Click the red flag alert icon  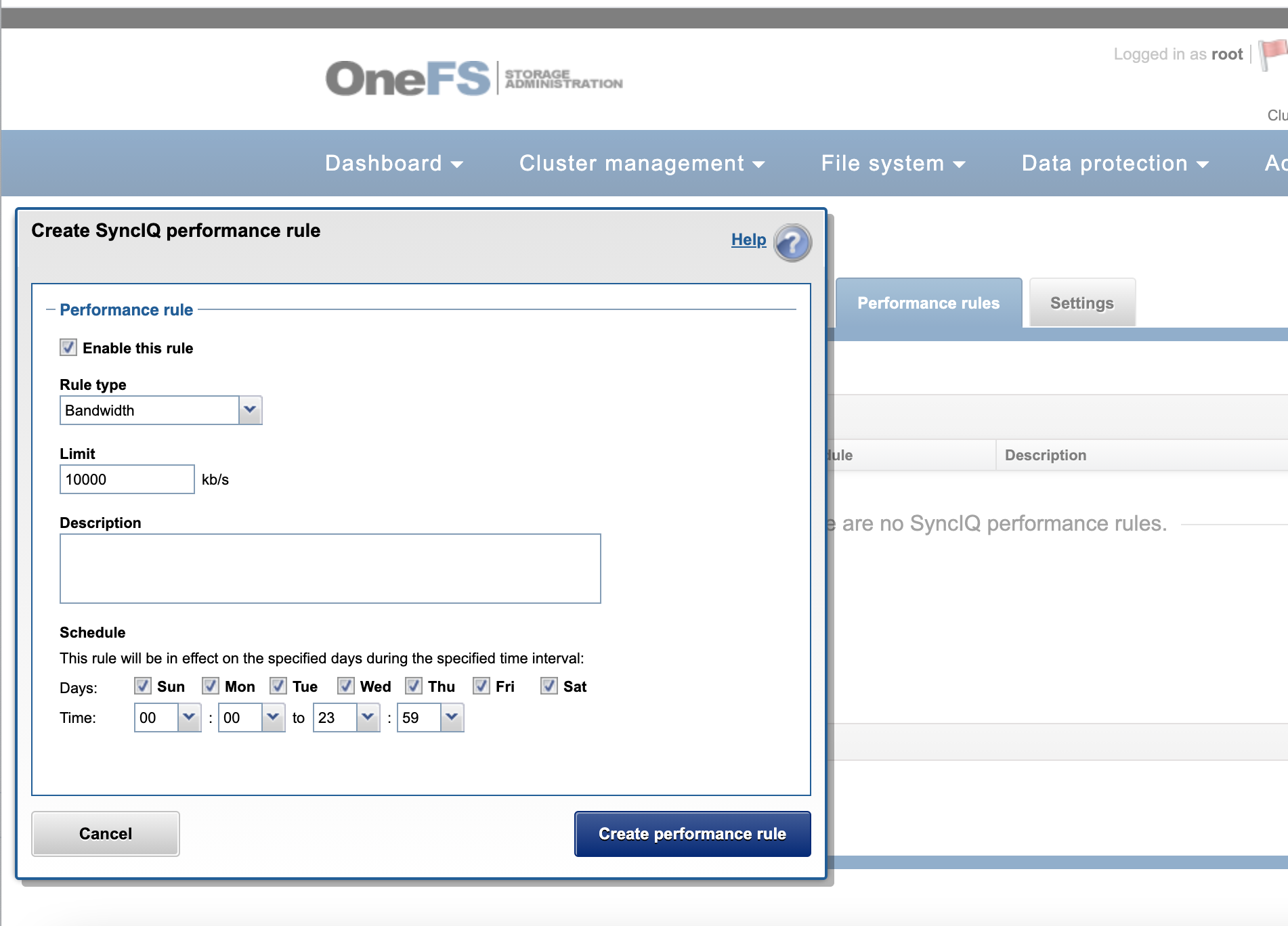[1274, 54]
